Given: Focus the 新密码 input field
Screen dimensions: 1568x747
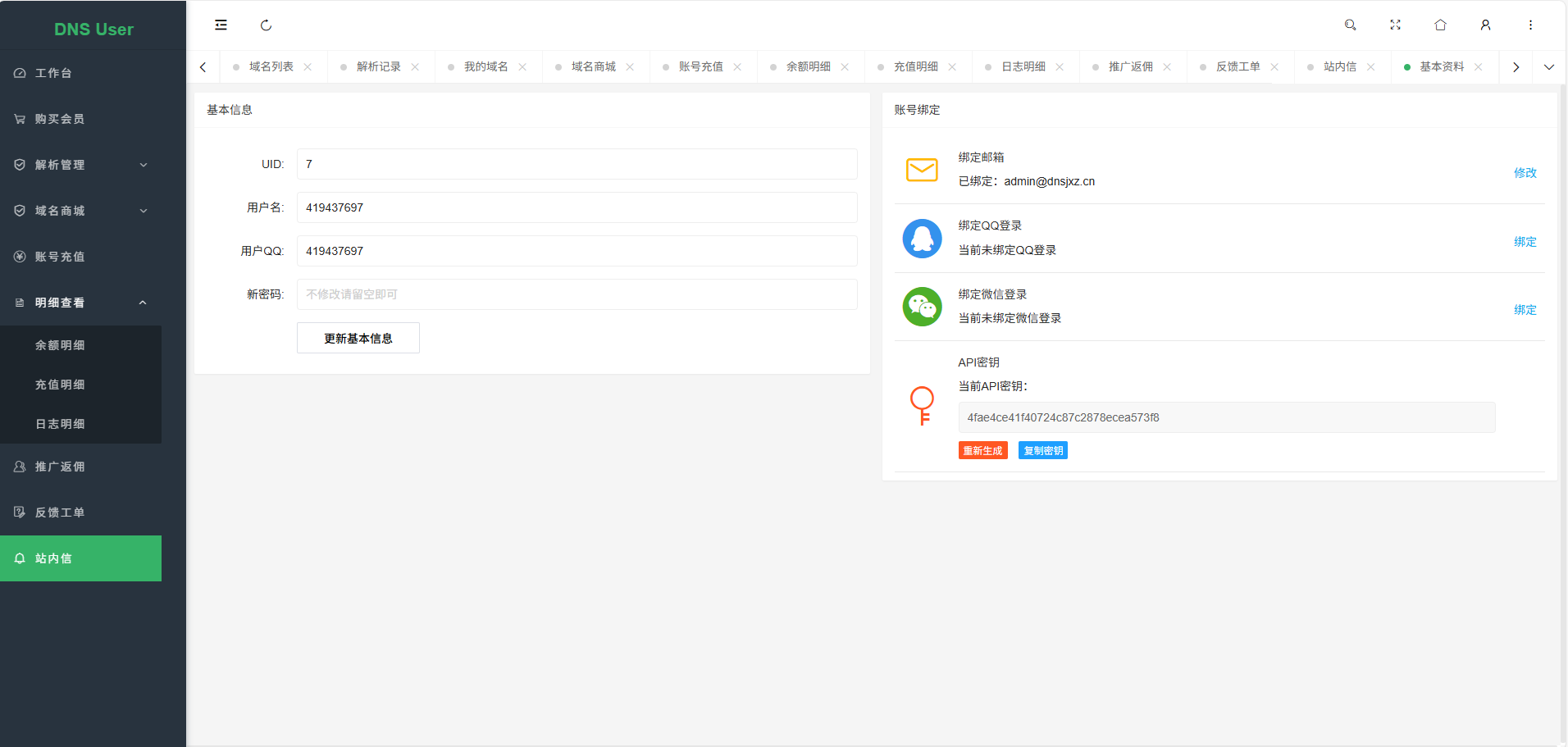Looking at the screenshot, I should point(577,294).
